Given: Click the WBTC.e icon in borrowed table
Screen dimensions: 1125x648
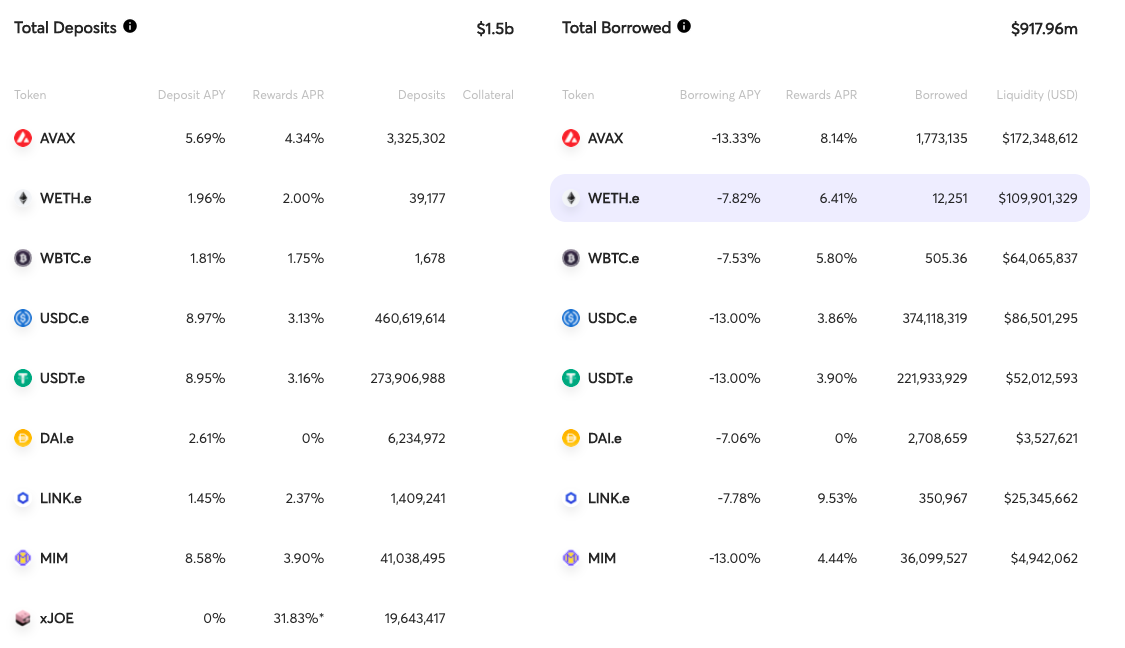Looking at the screenshot, I should 571,258.
